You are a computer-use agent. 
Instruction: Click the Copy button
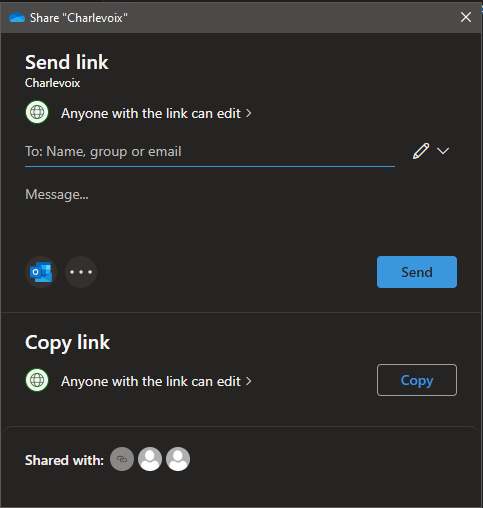417,380
